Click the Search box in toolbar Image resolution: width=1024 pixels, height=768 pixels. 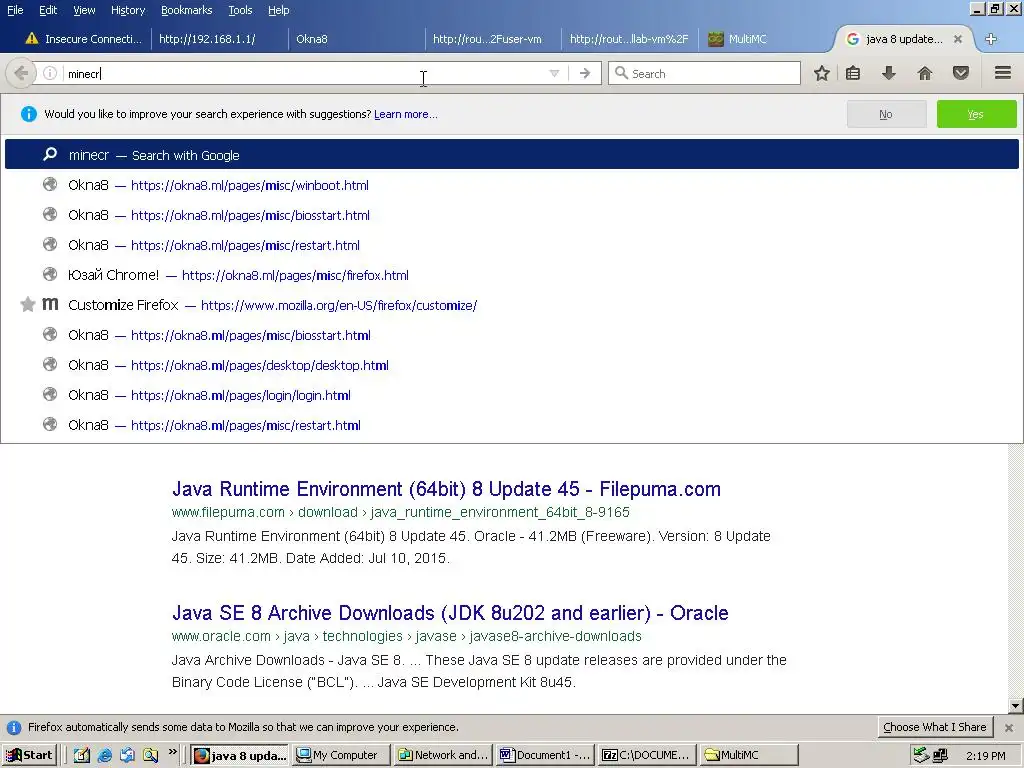(x=704, y=73)
